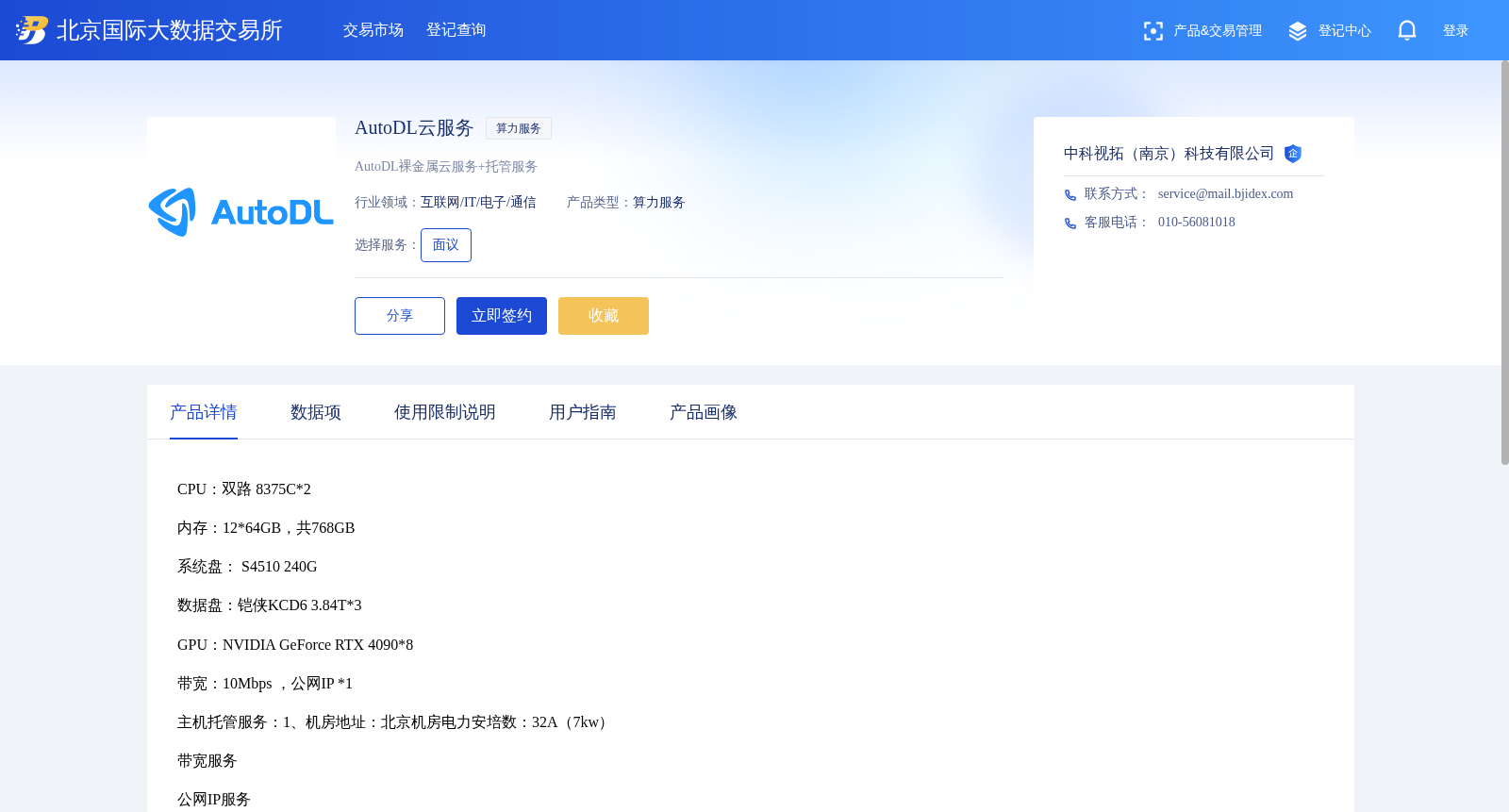The height and width of the screenshot is (812, 1509).
Task: Switch to the 数据项 tab
Action: point(316,412)
